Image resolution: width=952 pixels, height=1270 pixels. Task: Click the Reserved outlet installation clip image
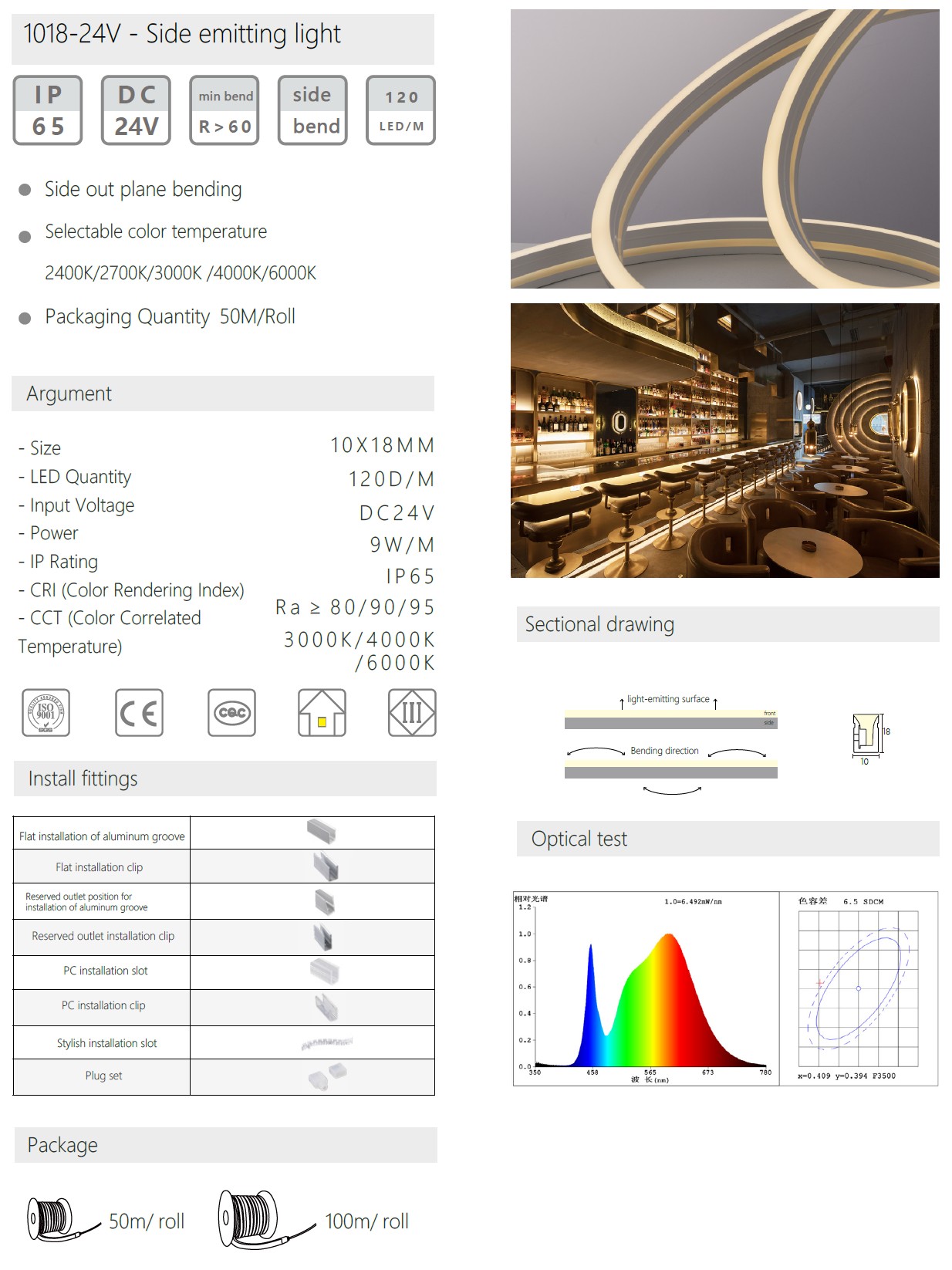coord(323,937)
